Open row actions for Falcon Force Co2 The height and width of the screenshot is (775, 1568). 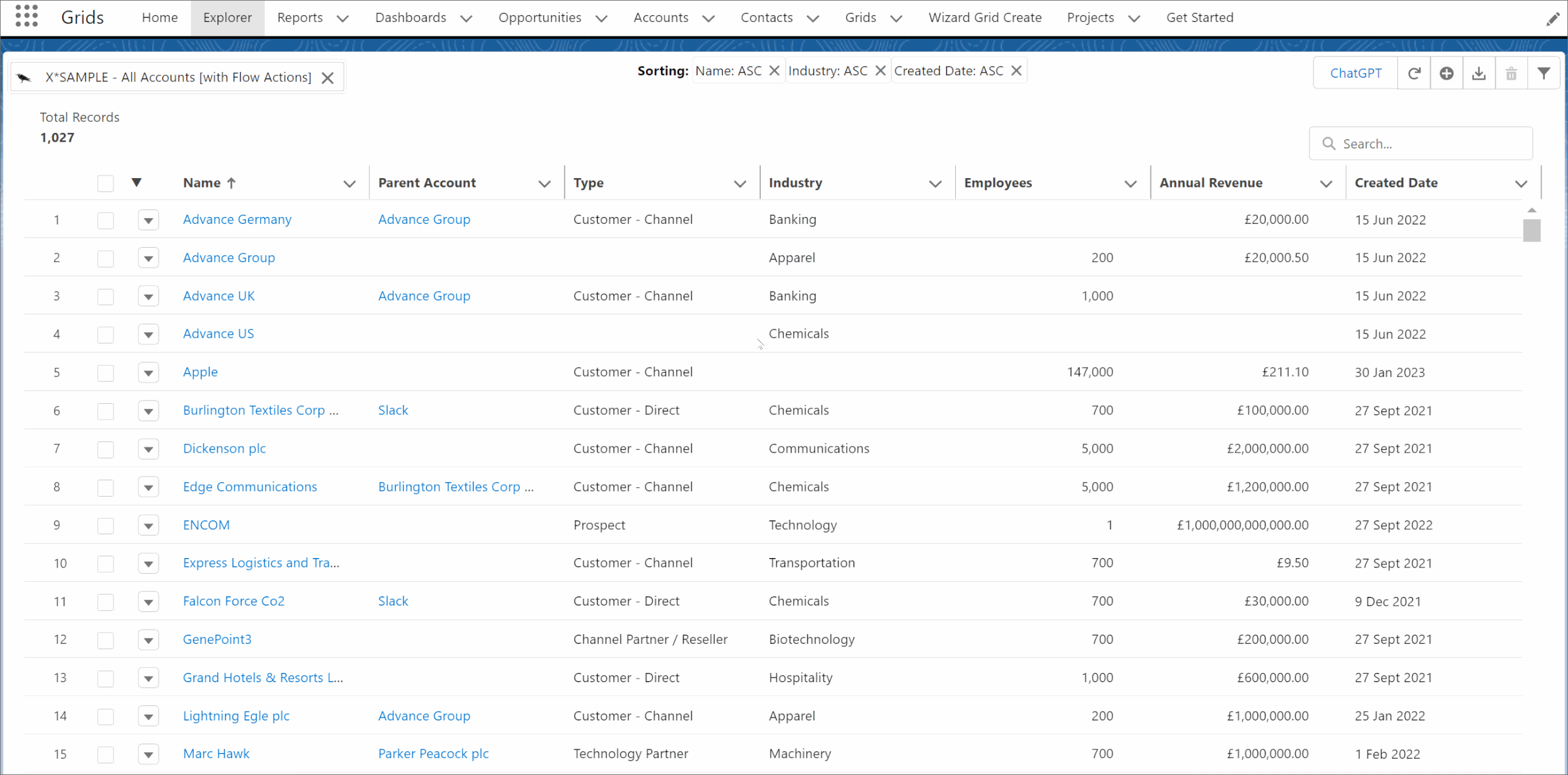[x=148, y=601]
